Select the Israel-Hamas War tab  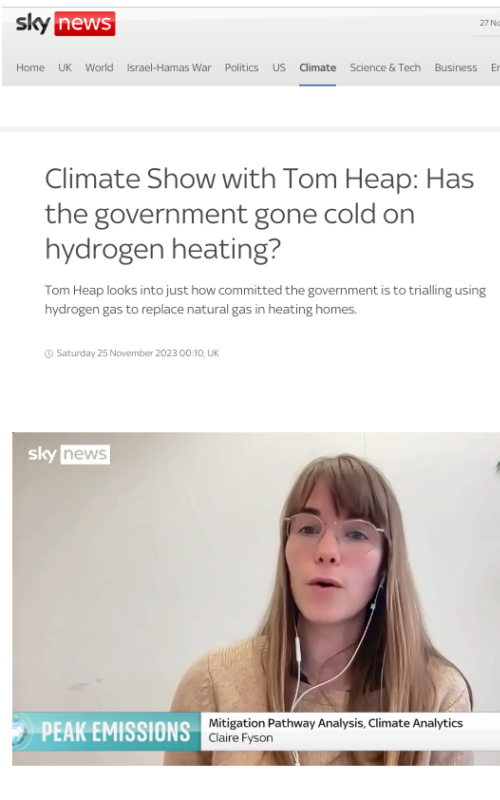(169, 67)
